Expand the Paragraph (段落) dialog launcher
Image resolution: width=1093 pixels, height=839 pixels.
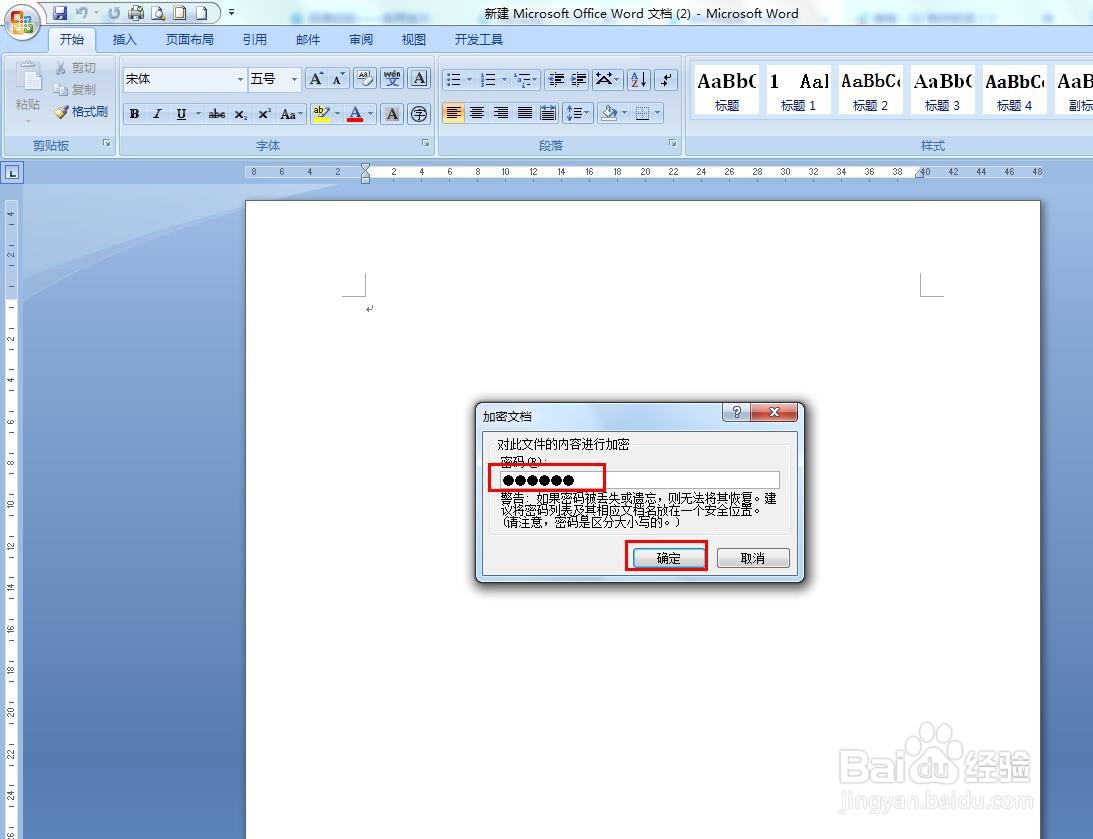(673, 143)
